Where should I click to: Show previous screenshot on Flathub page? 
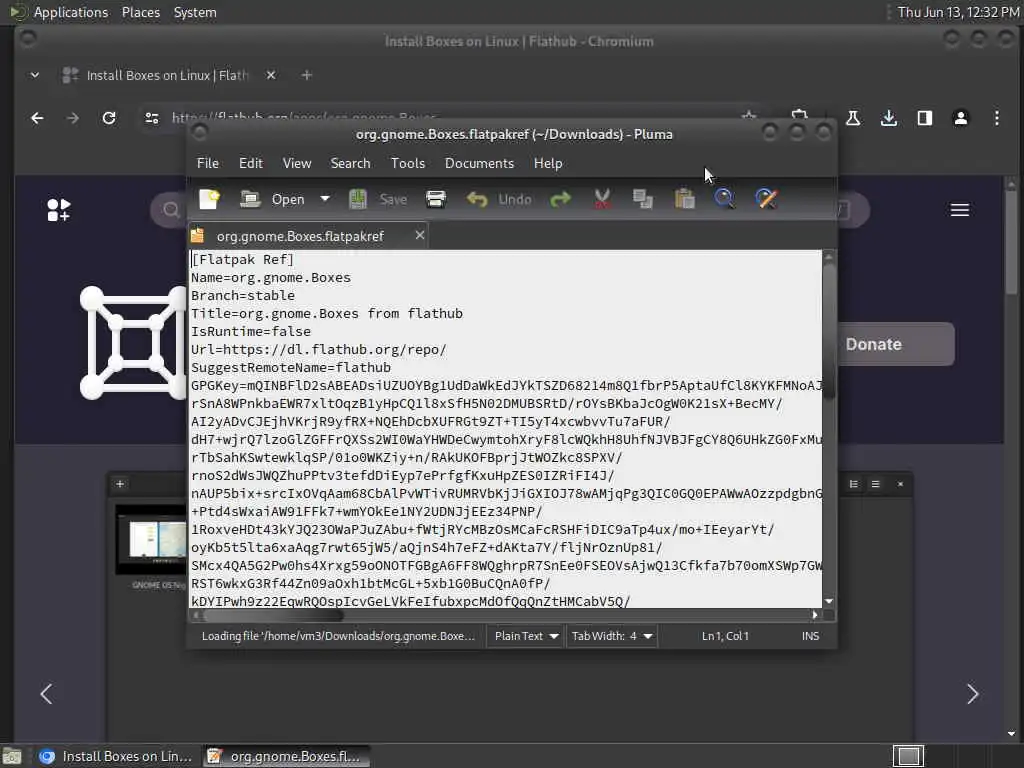pos(46,694)
